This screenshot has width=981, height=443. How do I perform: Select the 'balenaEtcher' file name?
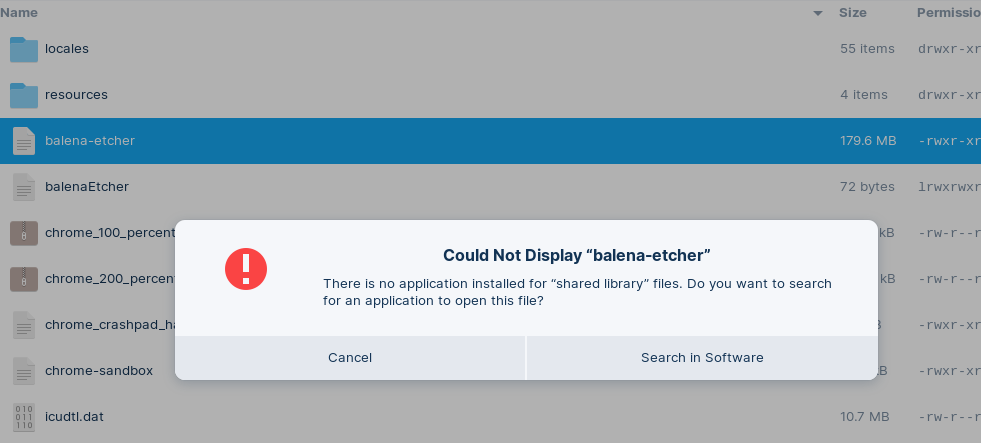[87, 187]
